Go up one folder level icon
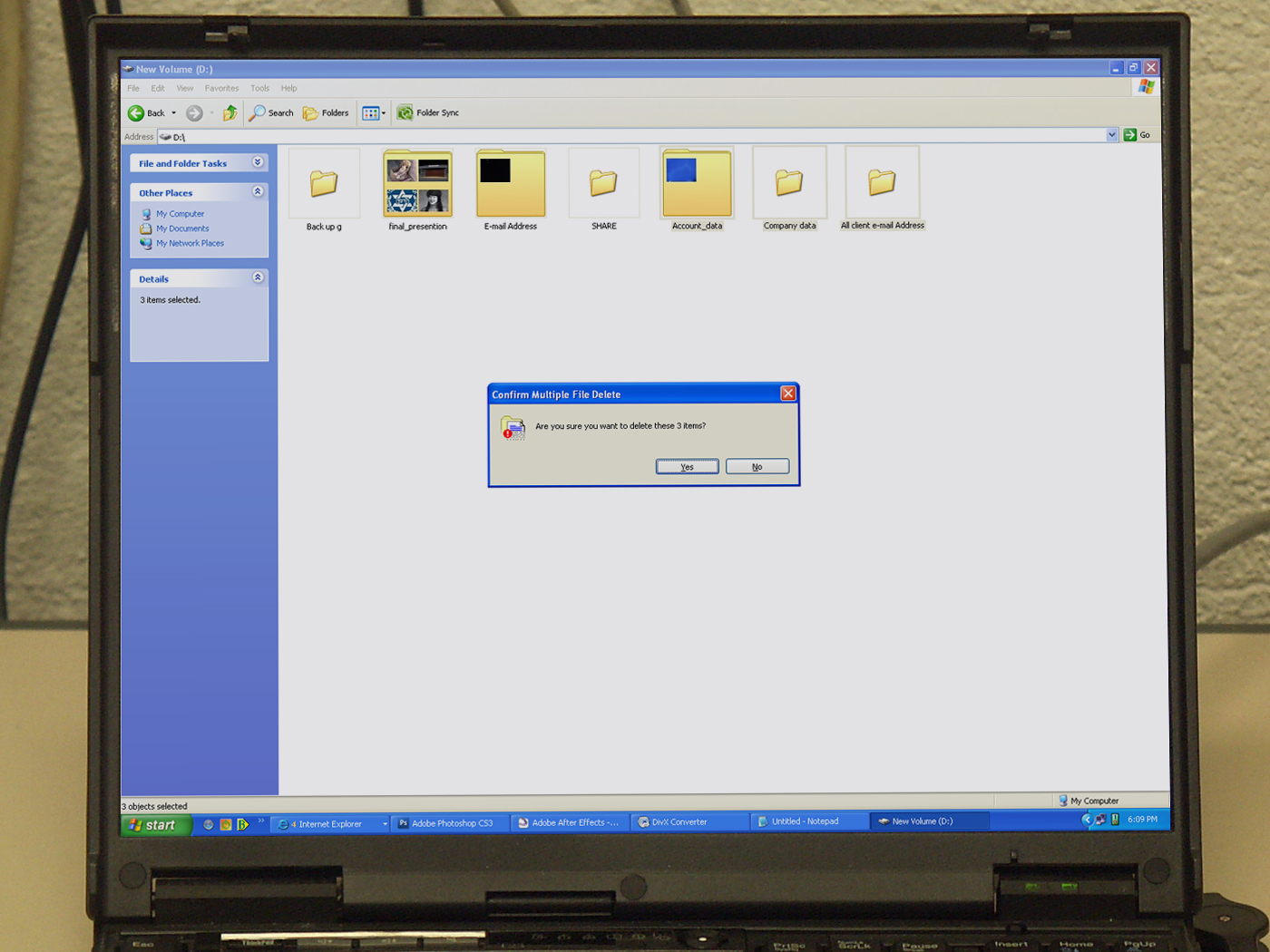The image size is (1270, 952). point(230,112)
